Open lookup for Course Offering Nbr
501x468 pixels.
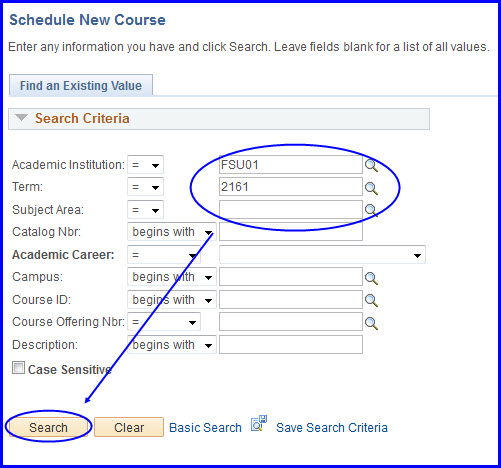[371, 323]
